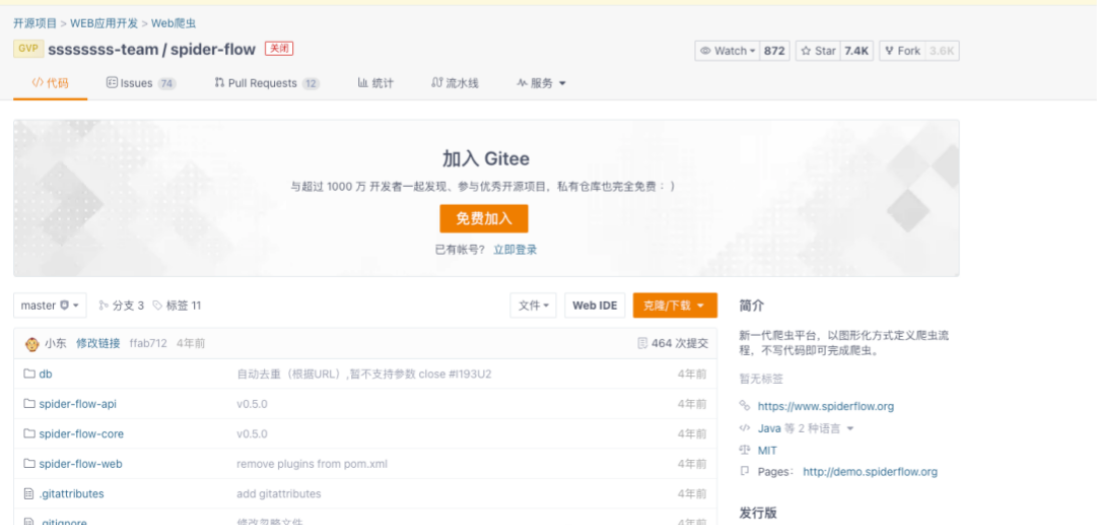Open the spider-flow-api folder name
Screen dimensions: 1097x525
pyautogui.click(x=78, y=404)
